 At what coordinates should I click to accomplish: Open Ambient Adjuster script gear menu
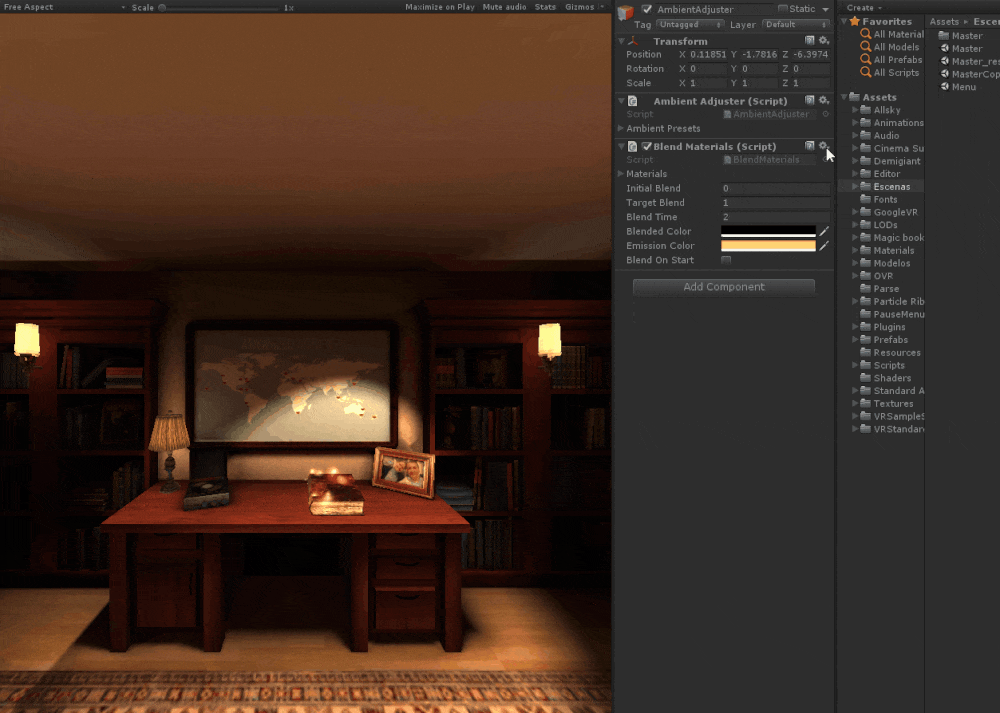[823, 100]
